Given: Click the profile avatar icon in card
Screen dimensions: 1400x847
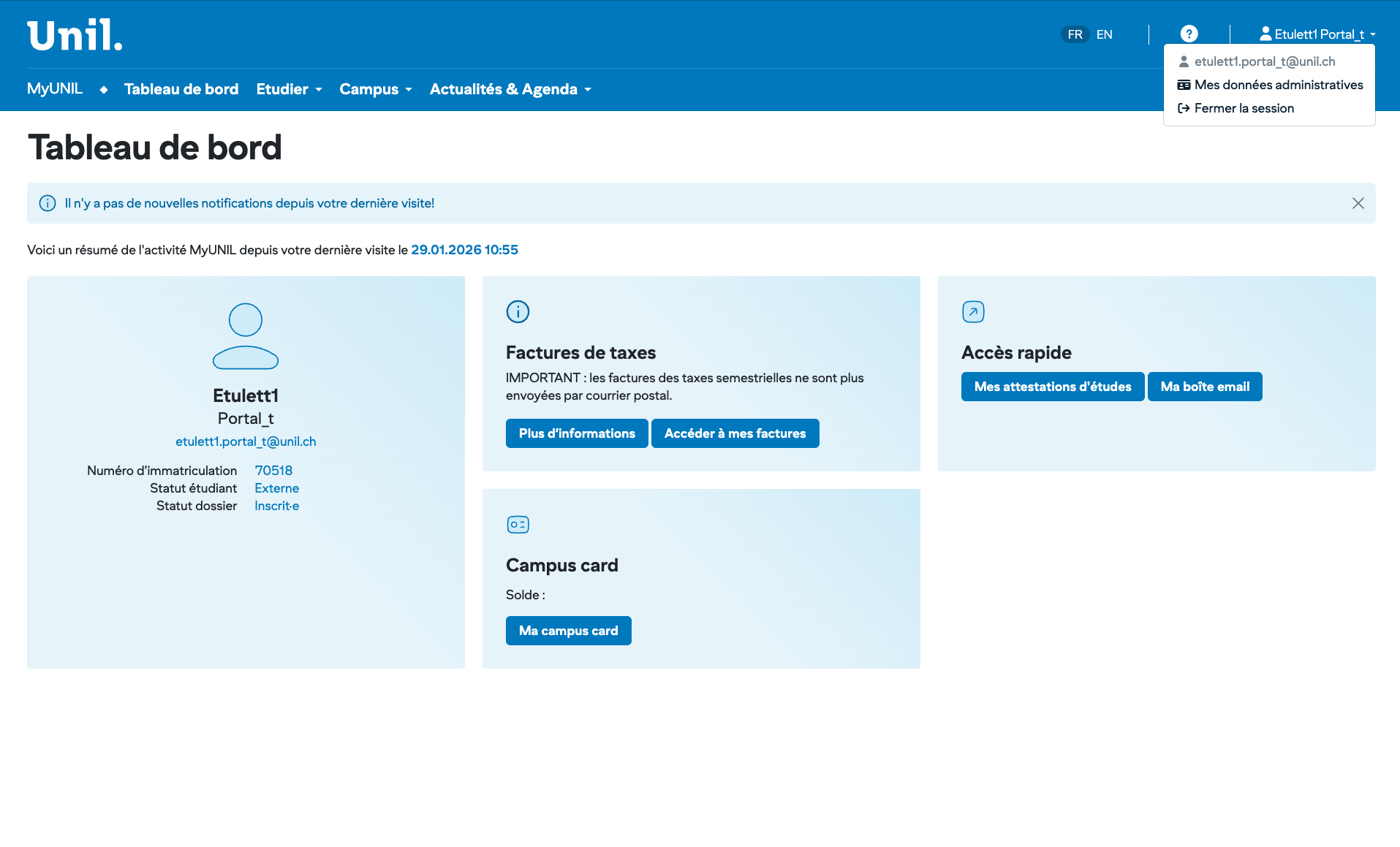Looking at the screenshot, I should (x=246, y=336).
